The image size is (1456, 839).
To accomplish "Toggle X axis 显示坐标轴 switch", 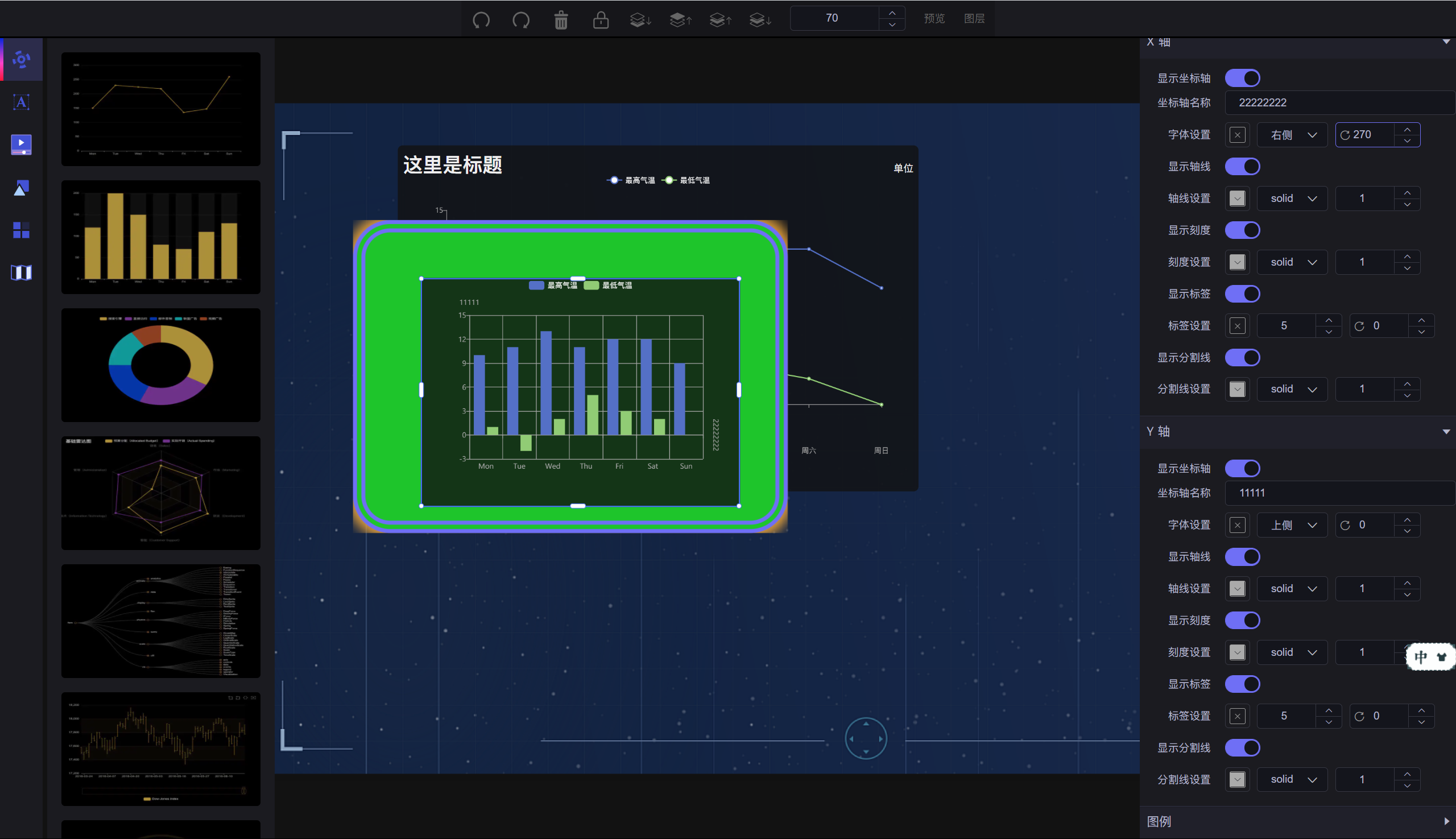I will (x=1242, y=78).
